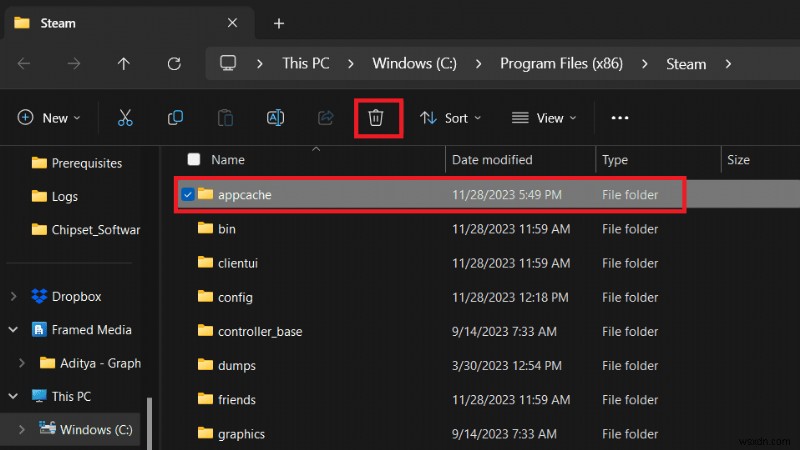800x450 pixels.
Task: Click the This PC monitor icon in sidebar
Action: [39, 396]
